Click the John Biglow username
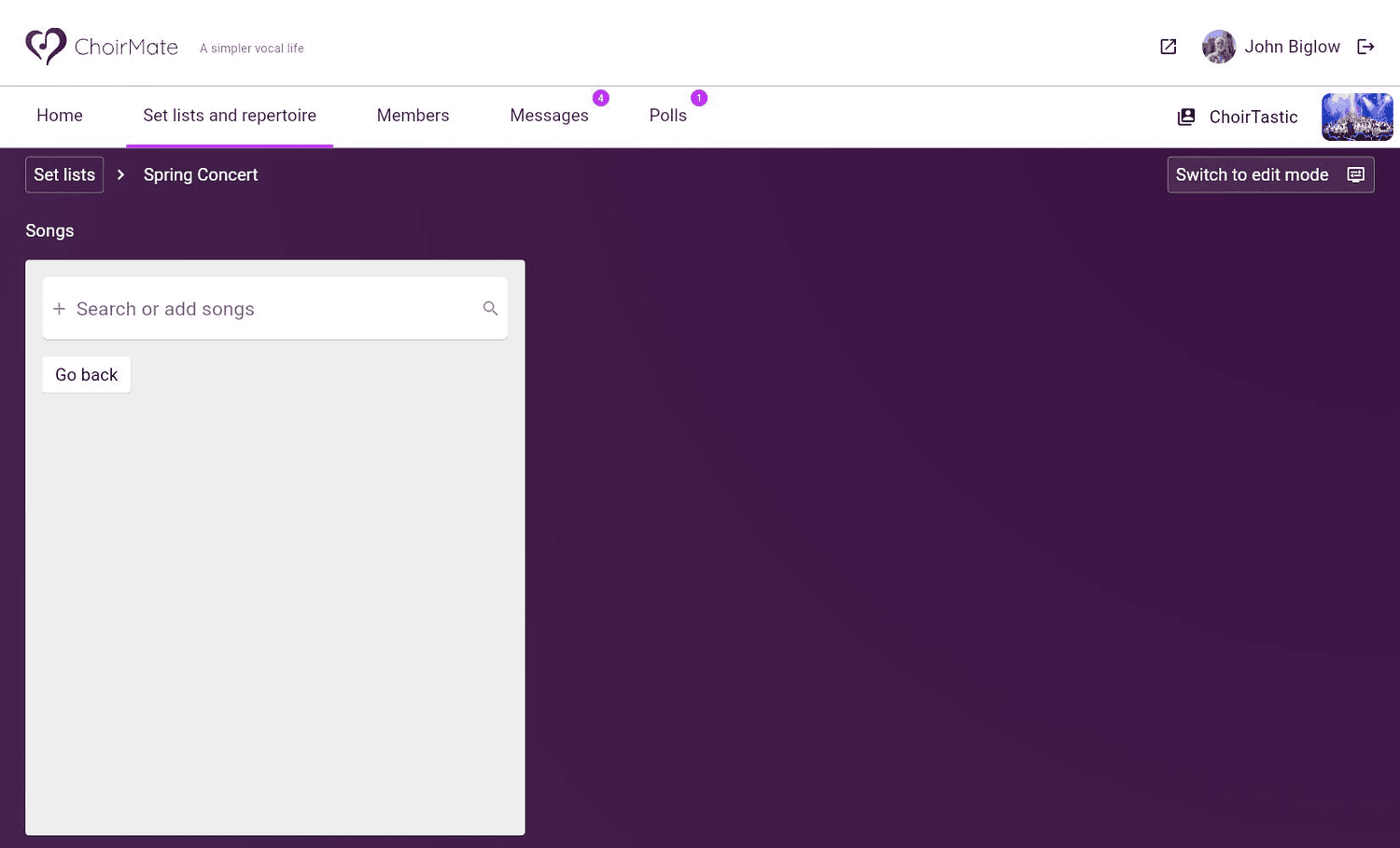The width and height of the screenshot is (1400, 848). [x=1292, y=47]
